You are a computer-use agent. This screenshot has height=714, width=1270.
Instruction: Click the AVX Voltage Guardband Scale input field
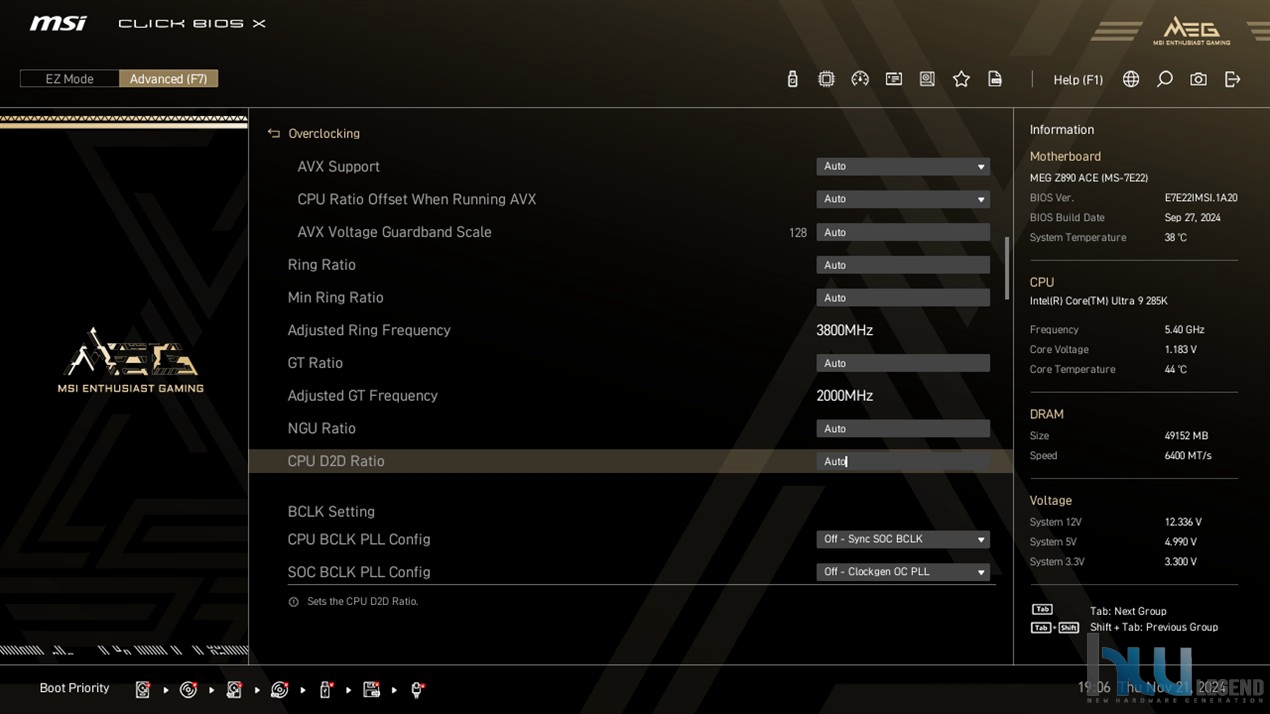click(x=903, y=232)
